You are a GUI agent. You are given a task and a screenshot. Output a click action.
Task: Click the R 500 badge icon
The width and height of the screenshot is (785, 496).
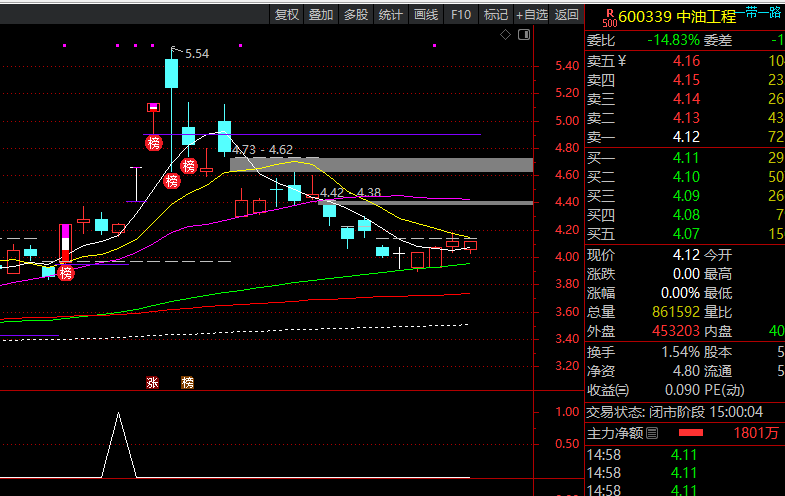[610, 18]
